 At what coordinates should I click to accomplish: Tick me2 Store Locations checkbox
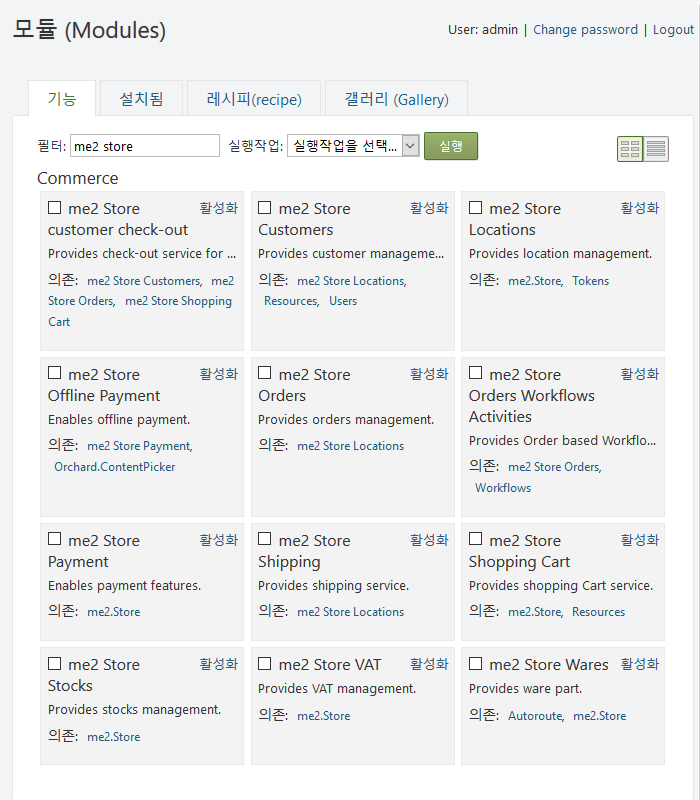coord(476,208)
